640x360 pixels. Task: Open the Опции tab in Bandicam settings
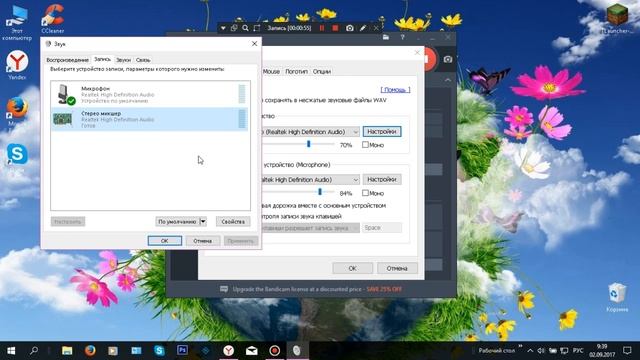pyautogui.click(x=322, y=71)
